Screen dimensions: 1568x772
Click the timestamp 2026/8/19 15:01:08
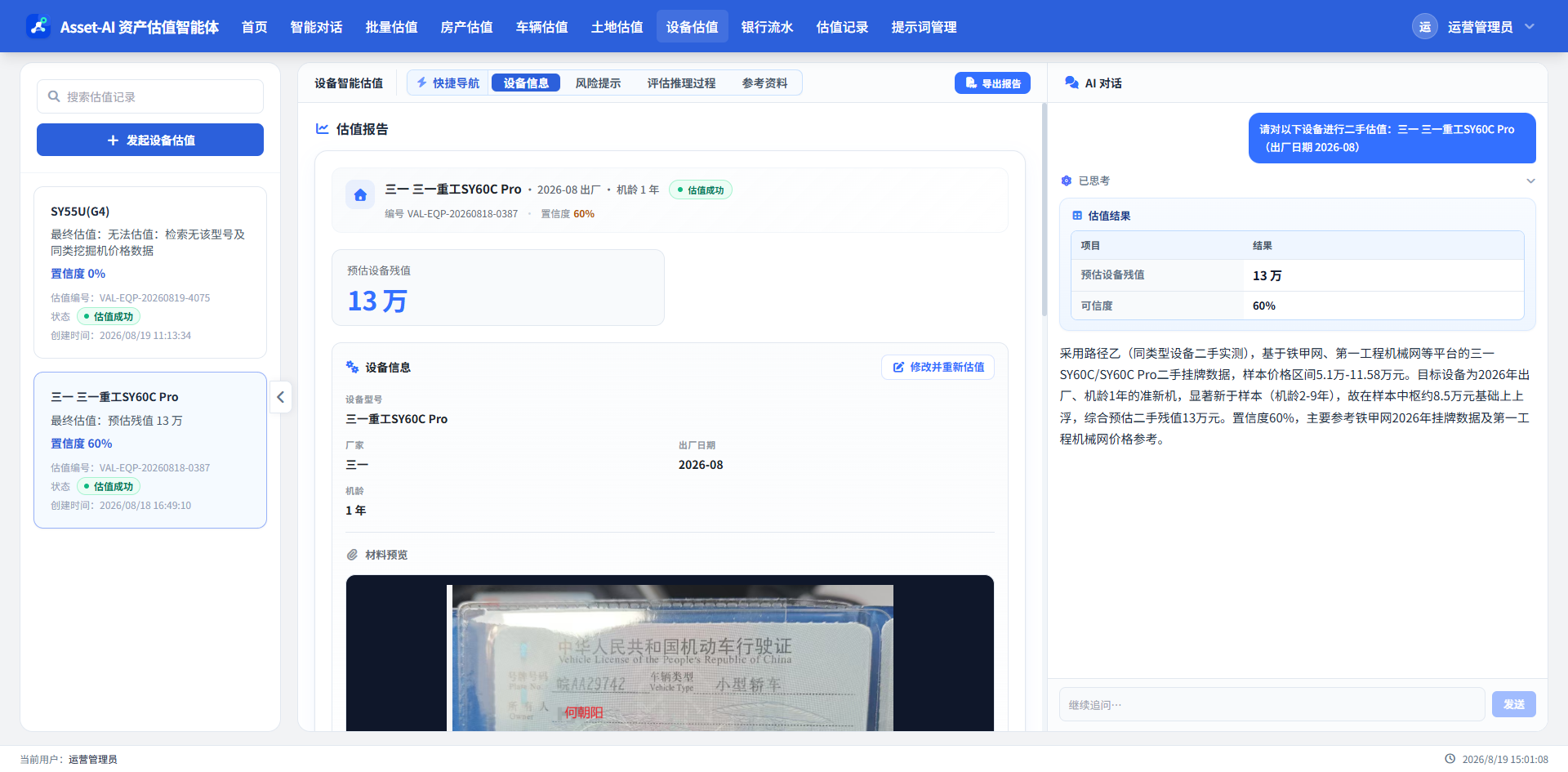pos(1505,759)
